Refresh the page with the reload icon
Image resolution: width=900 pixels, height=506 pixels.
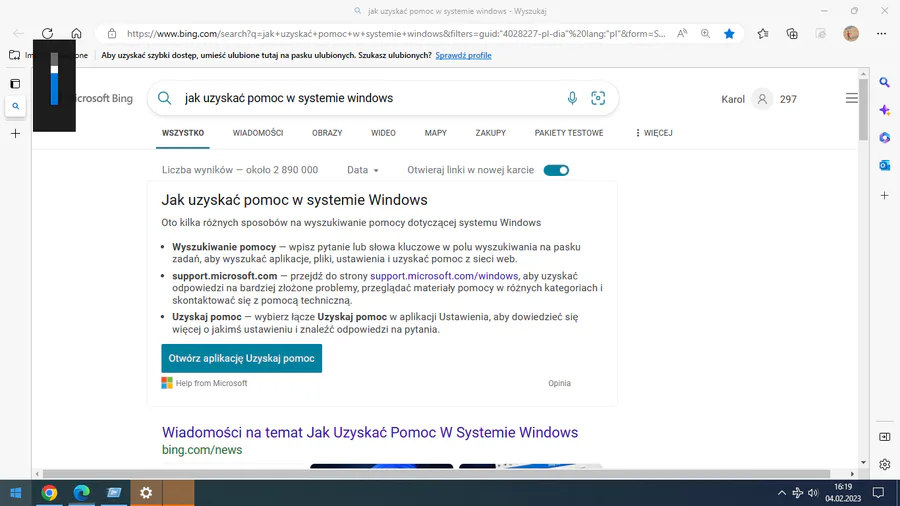[48, 33]
